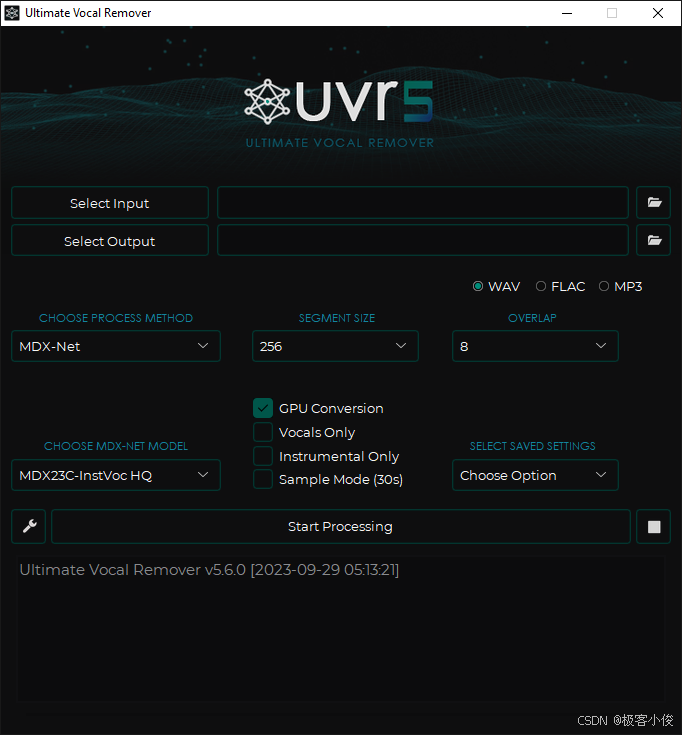Click the Start Processing button
Screen dimensions: 682x735
point(341,526)
